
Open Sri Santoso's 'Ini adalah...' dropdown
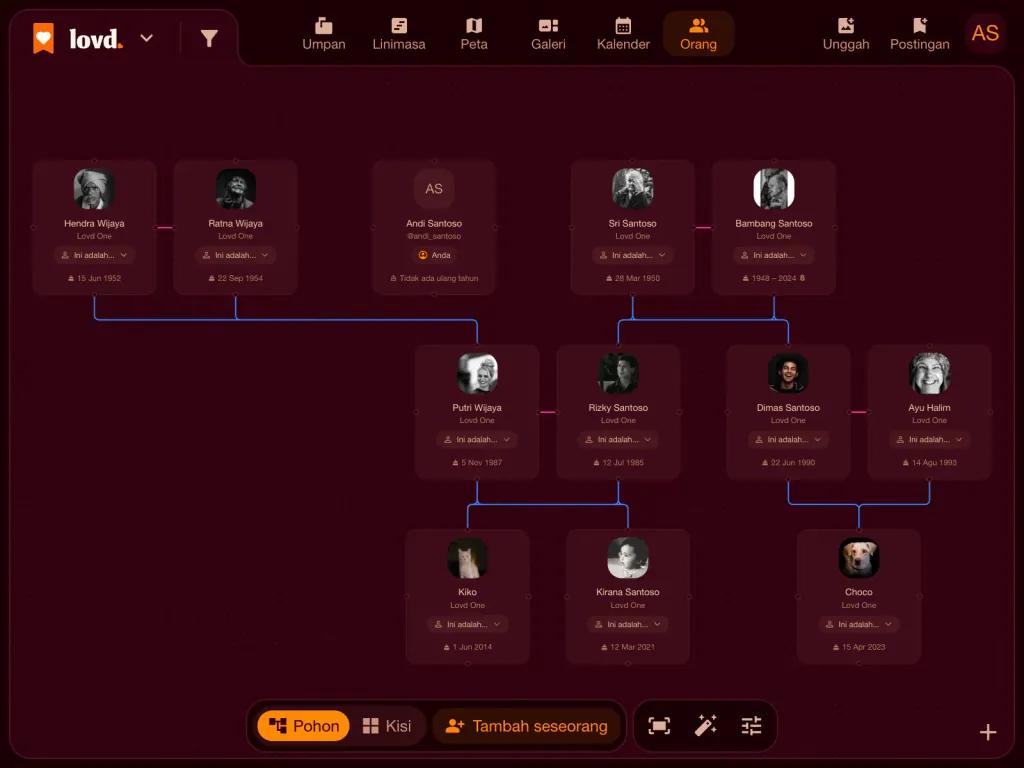[632, 255]
